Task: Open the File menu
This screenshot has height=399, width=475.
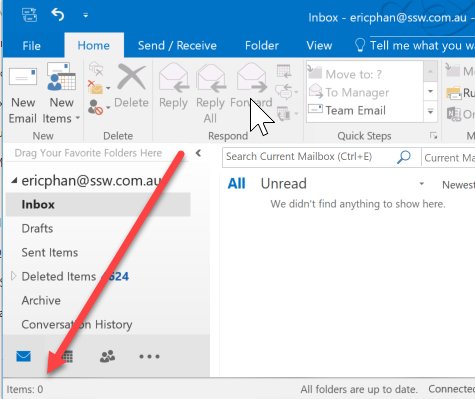Action: pos(31,46)
